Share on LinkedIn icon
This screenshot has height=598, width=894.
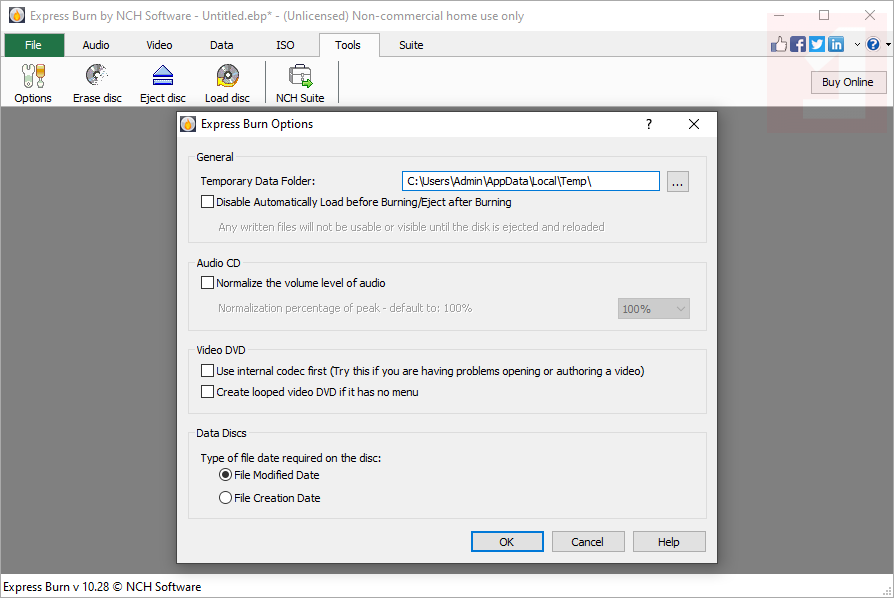coord(836,44)
